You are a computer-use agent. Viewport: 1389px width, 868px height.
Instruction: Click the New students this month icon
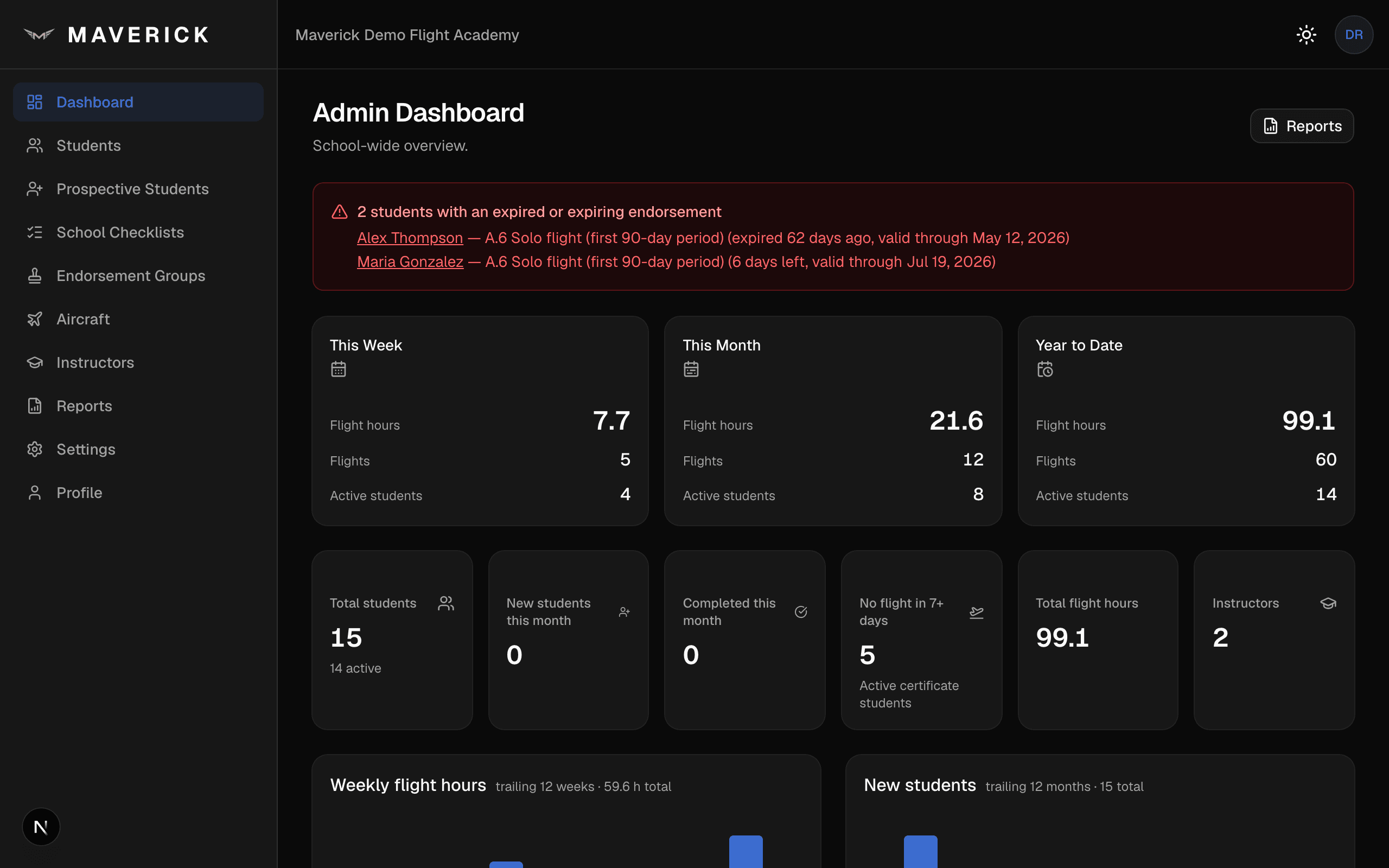625,612
